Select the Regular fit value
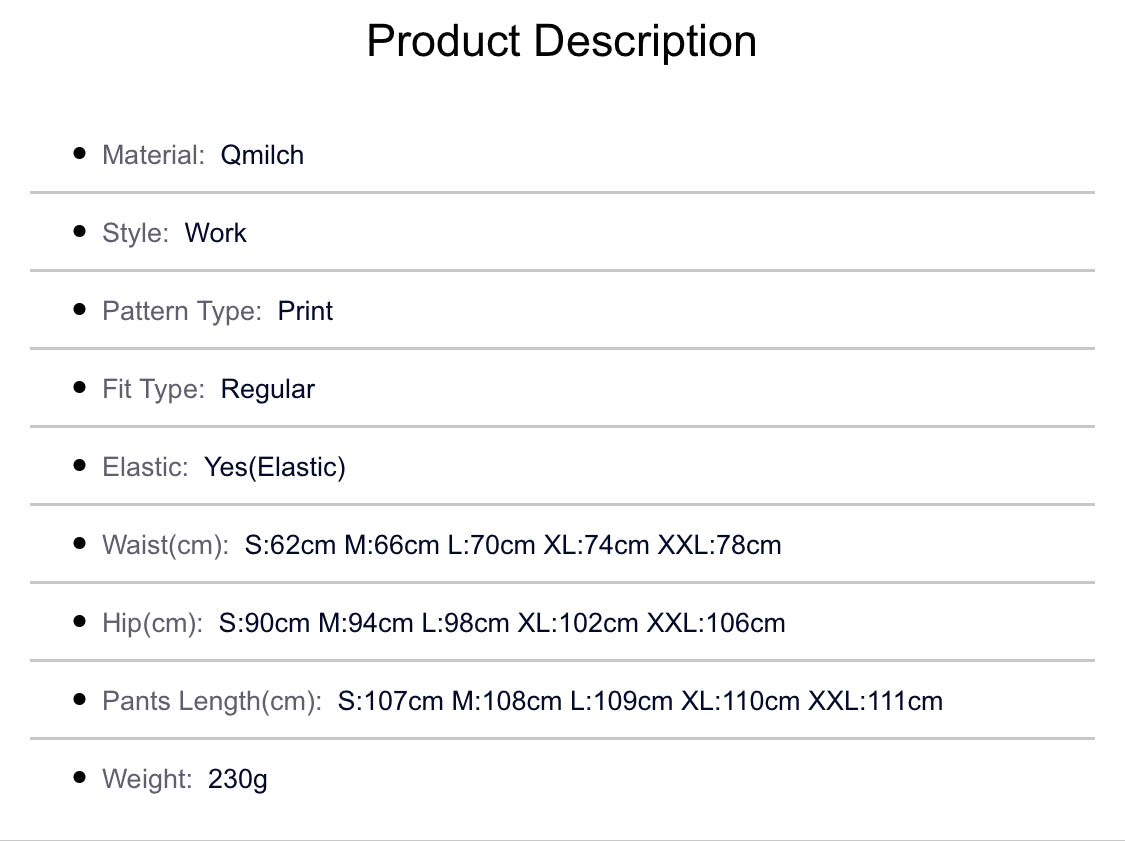Viewport: 1125px width, 841px height. point(267,389)
